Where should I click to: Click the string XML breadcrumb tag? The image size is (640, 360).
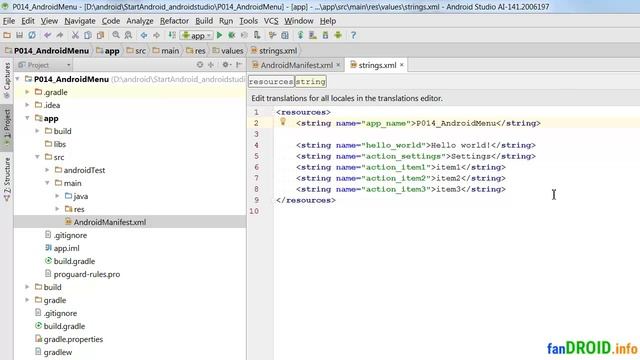[x=310, y=82]
